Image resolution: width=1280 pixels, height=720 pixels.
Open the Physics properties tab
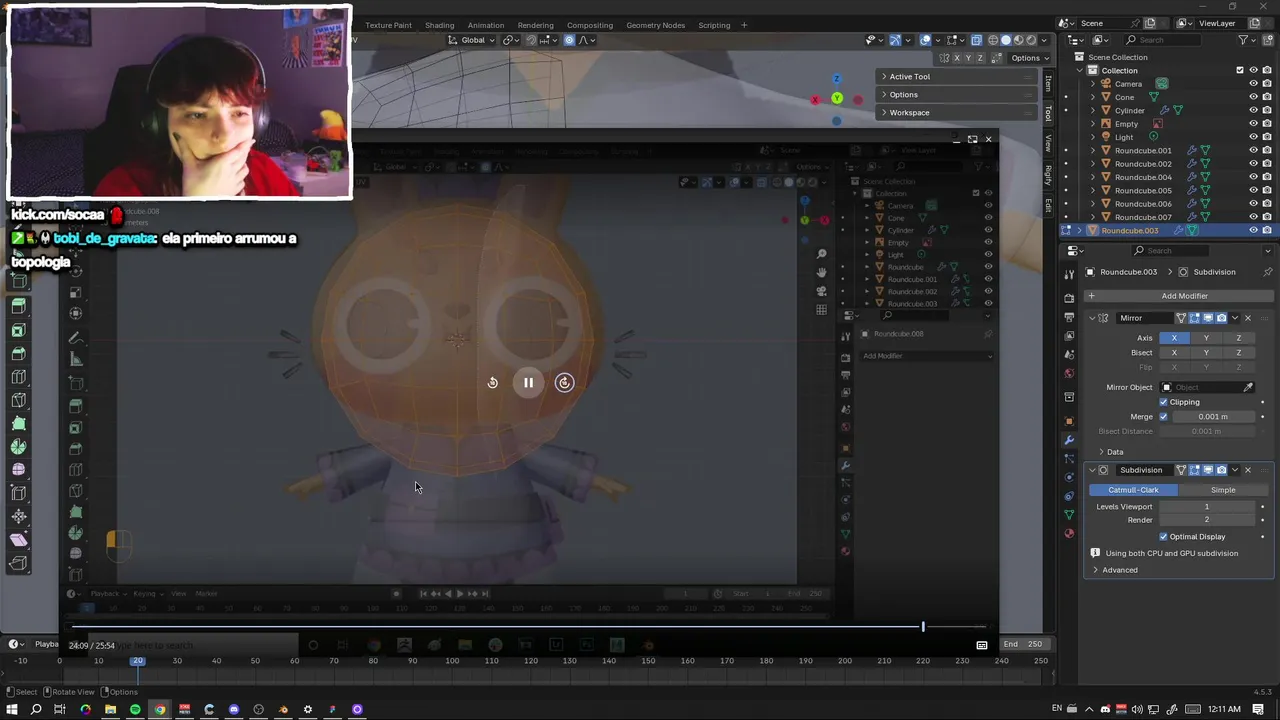pyautogui.click(x=1069, y=477)
